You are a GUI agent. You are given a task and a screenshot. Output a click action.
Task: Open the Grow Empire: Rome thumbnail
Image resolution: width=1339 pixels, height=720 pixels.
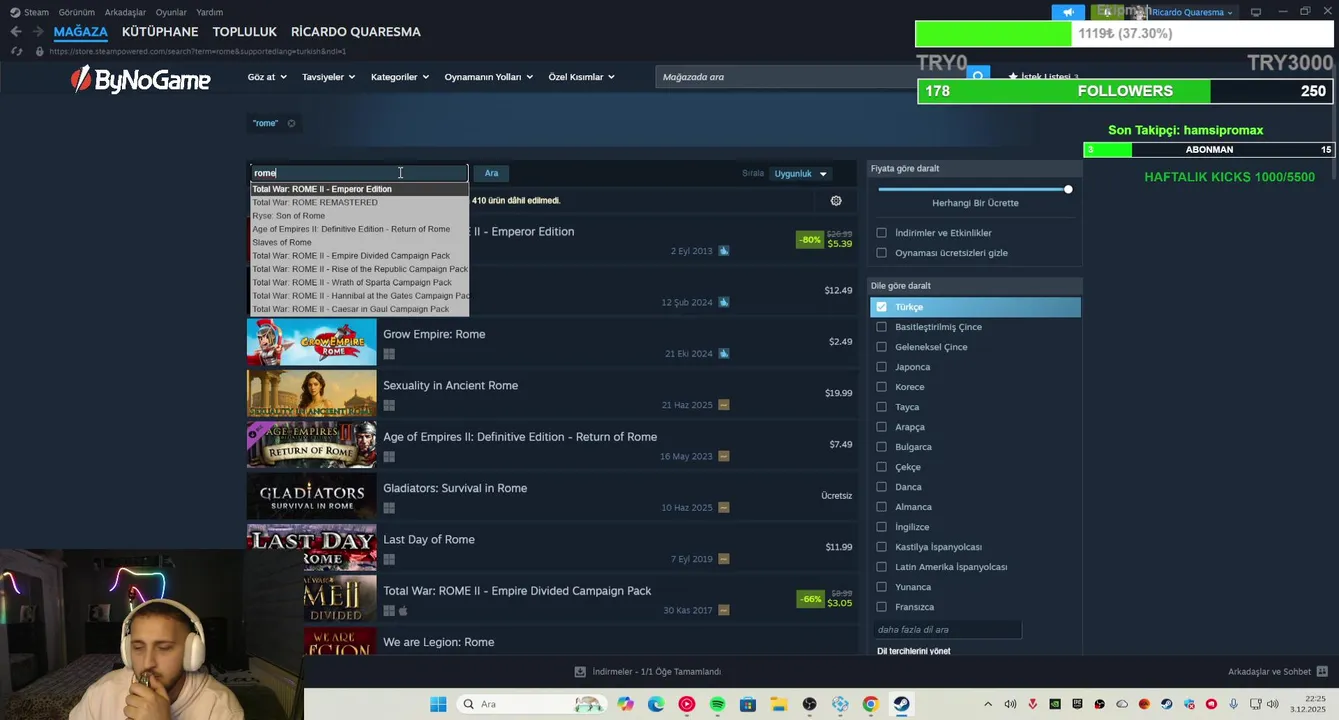312,342
